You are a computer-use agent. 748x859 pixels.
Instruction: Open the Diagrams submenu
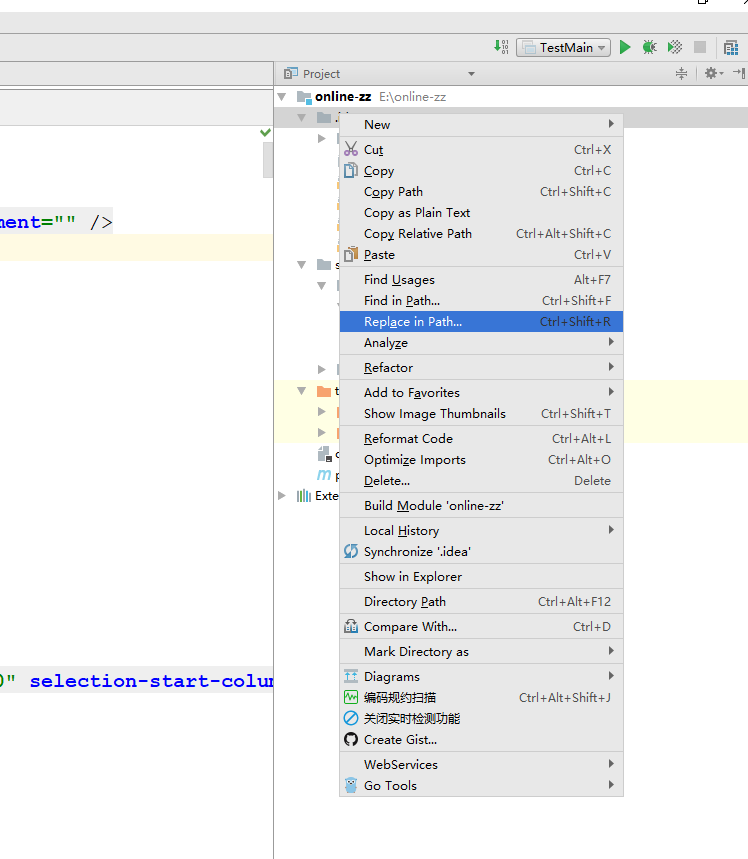pyautogui.click(x=481, y=677)
